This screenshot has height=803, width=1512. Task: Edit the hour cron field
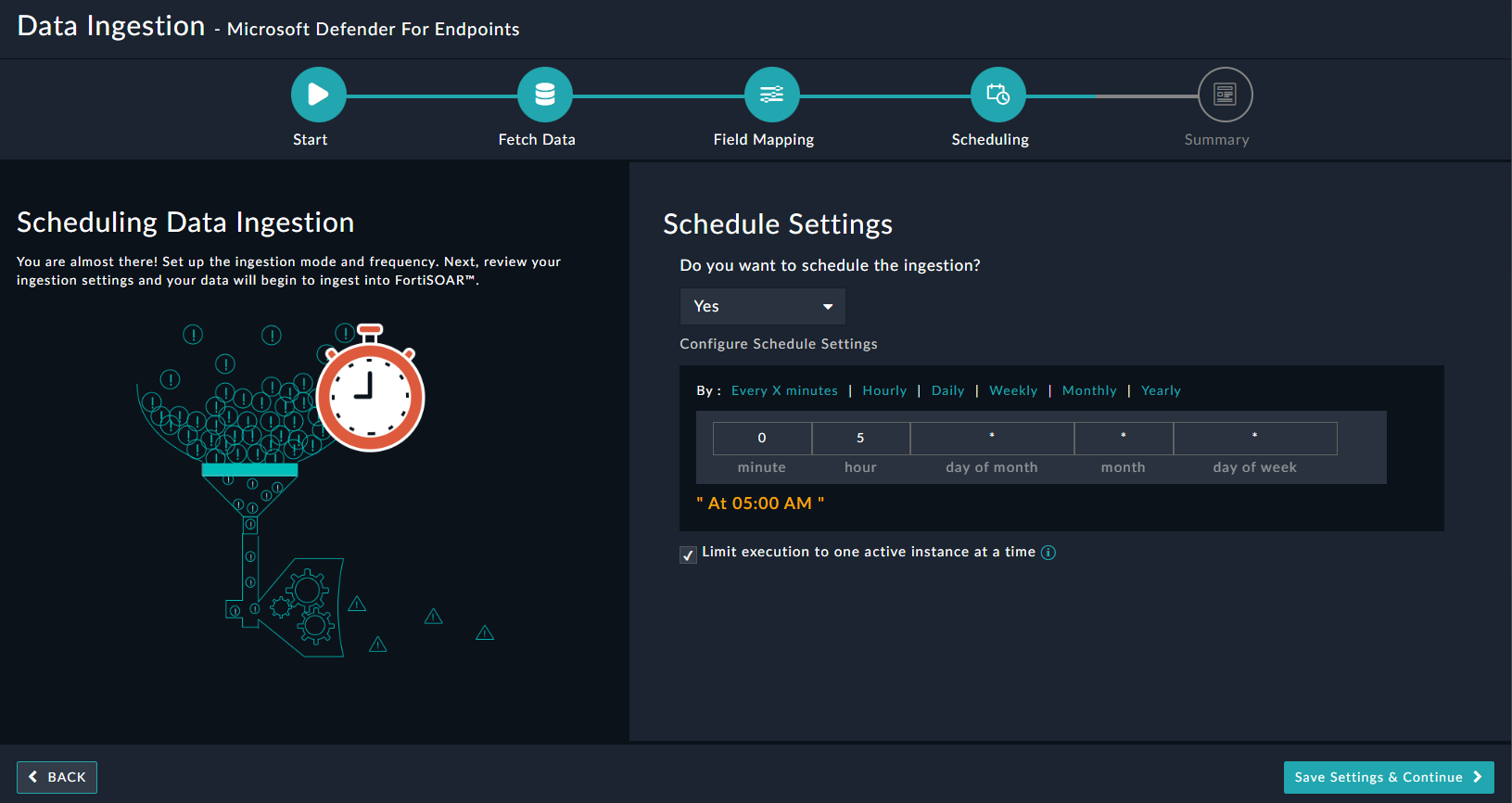pyautogui.click(x=860, y=438)
